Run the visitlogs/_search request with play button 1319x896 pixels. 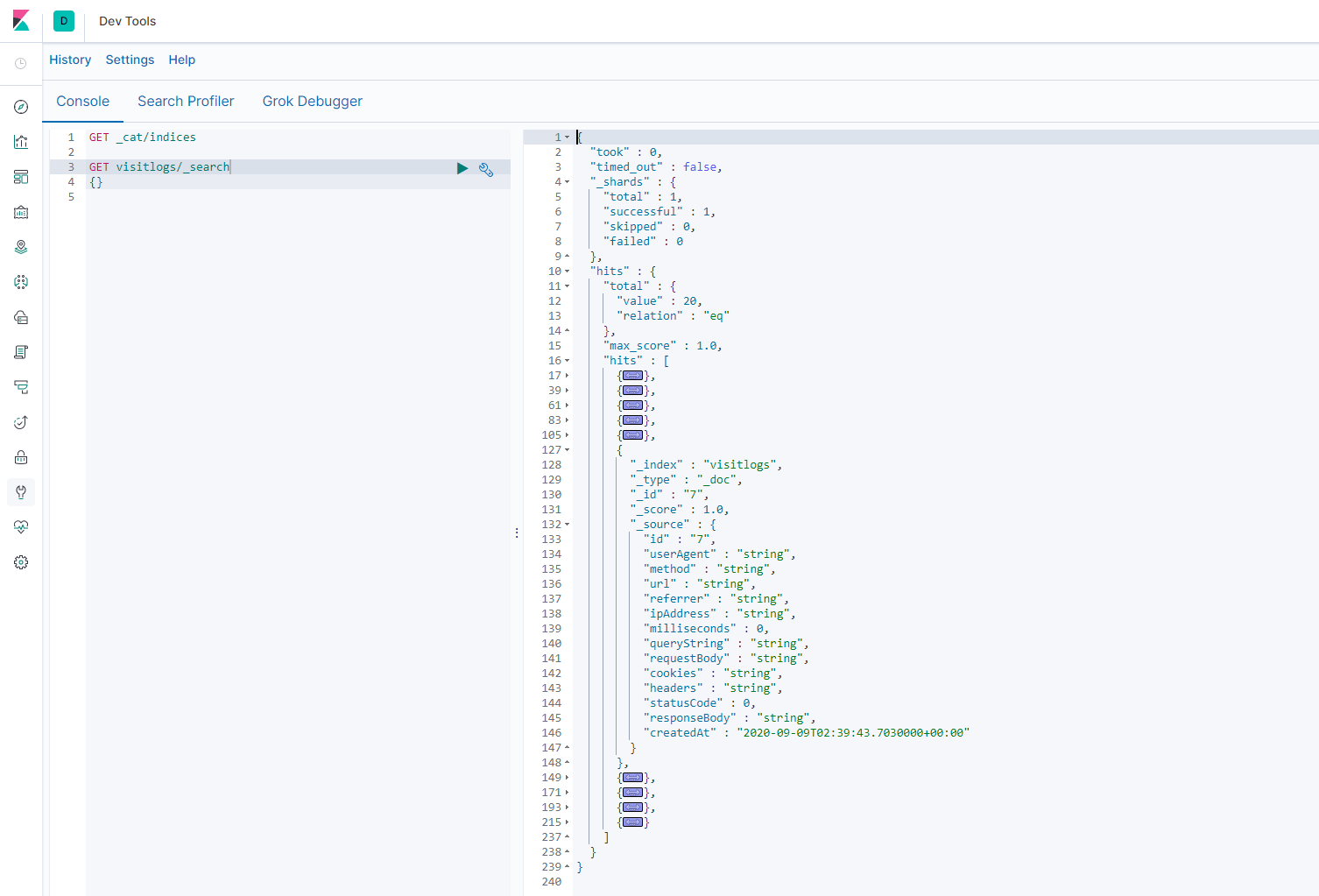(462, 168)
